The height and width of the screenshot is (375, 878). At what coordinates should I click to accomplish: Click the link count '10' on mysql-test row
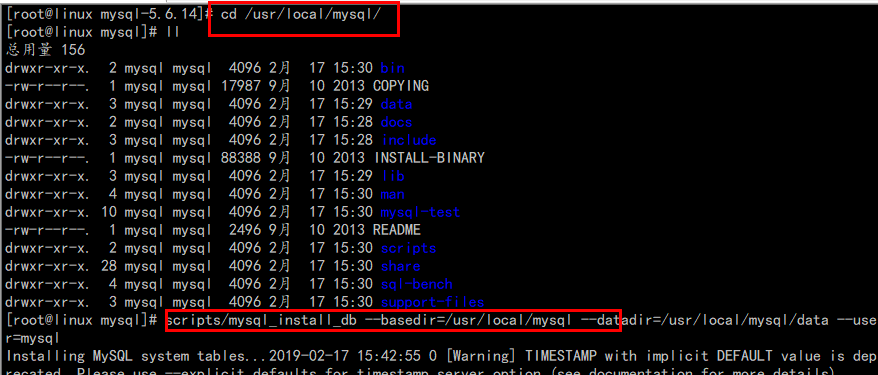[x=109, y=212]
